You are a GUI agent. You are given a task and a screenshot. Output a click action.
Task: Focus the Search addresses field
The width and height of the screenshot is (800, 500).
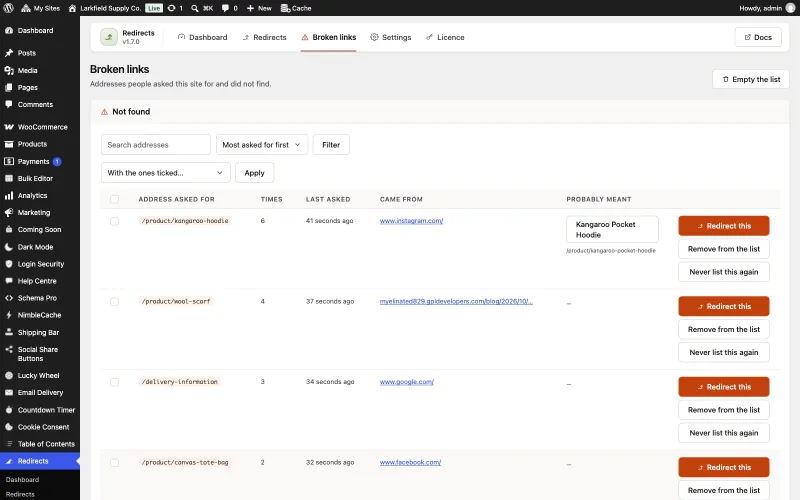(156, 145)
